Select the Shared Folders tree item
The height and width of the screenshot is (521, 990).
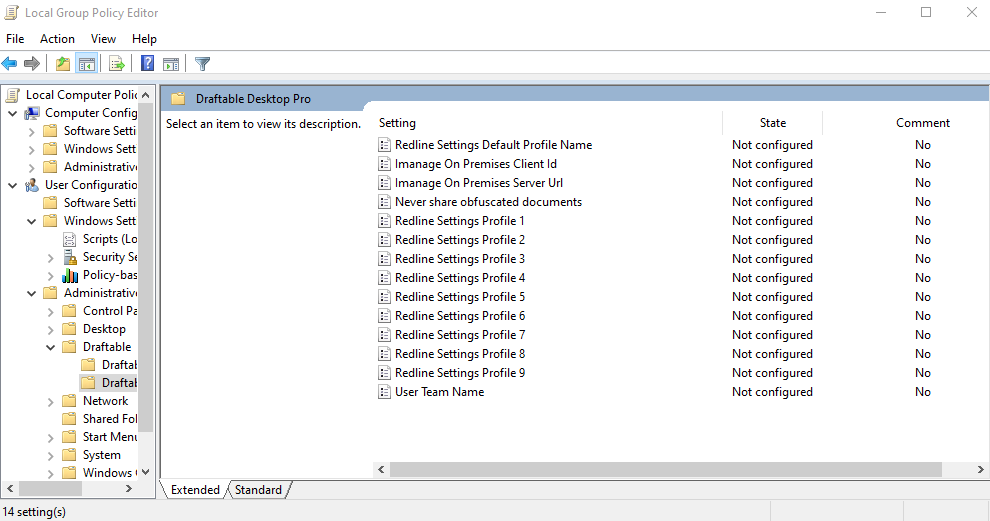tap(110, 419)
